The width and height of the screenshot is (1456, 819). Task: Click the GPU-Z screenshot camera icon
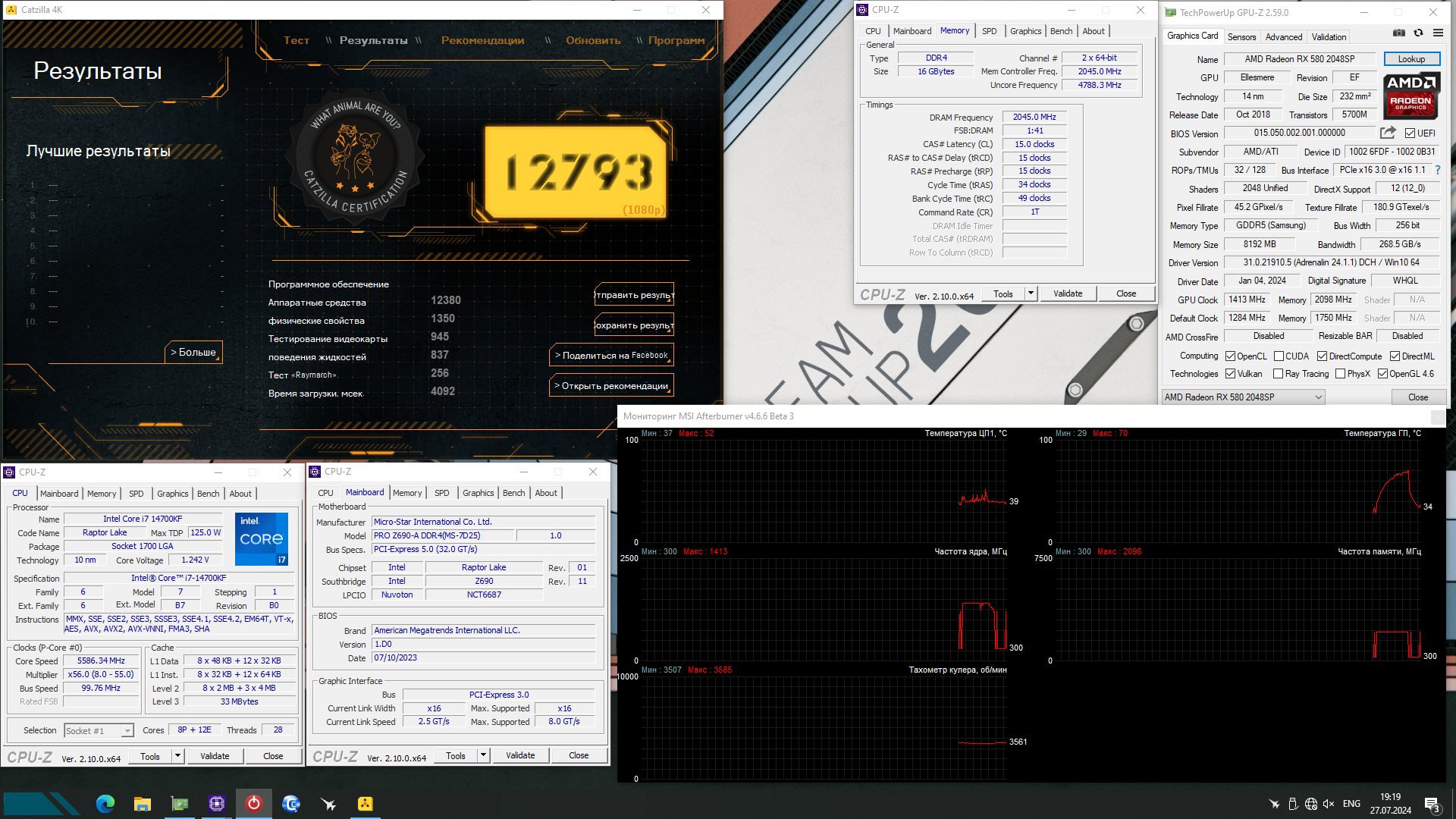(x=1399, y=33)
